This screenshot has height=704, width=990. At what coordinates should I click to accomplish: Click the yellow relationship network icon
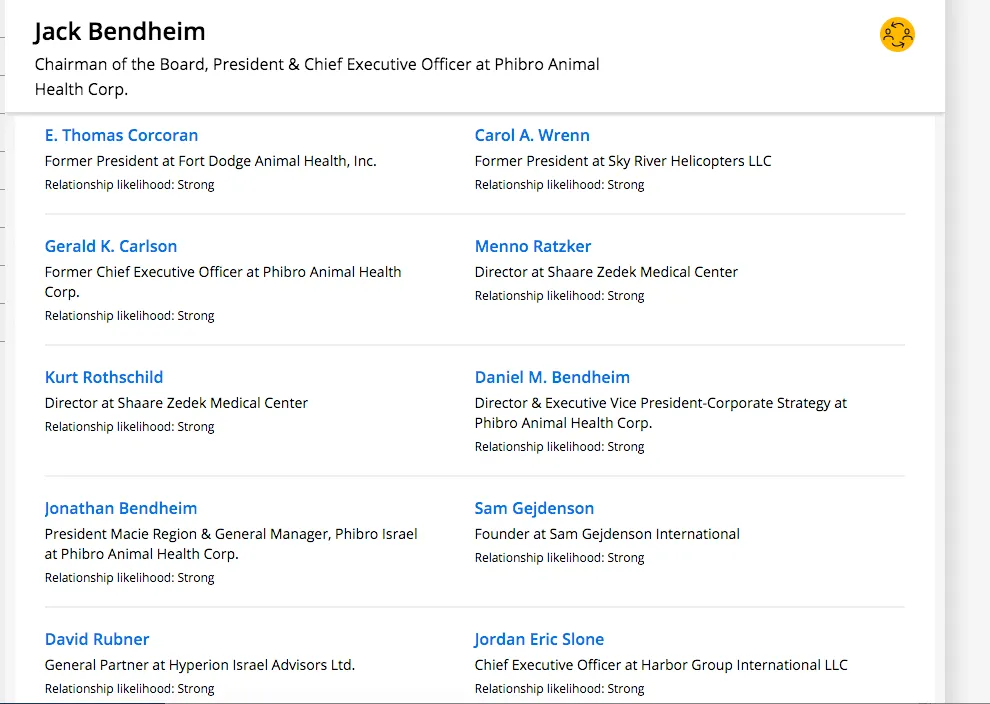point(897,35)
